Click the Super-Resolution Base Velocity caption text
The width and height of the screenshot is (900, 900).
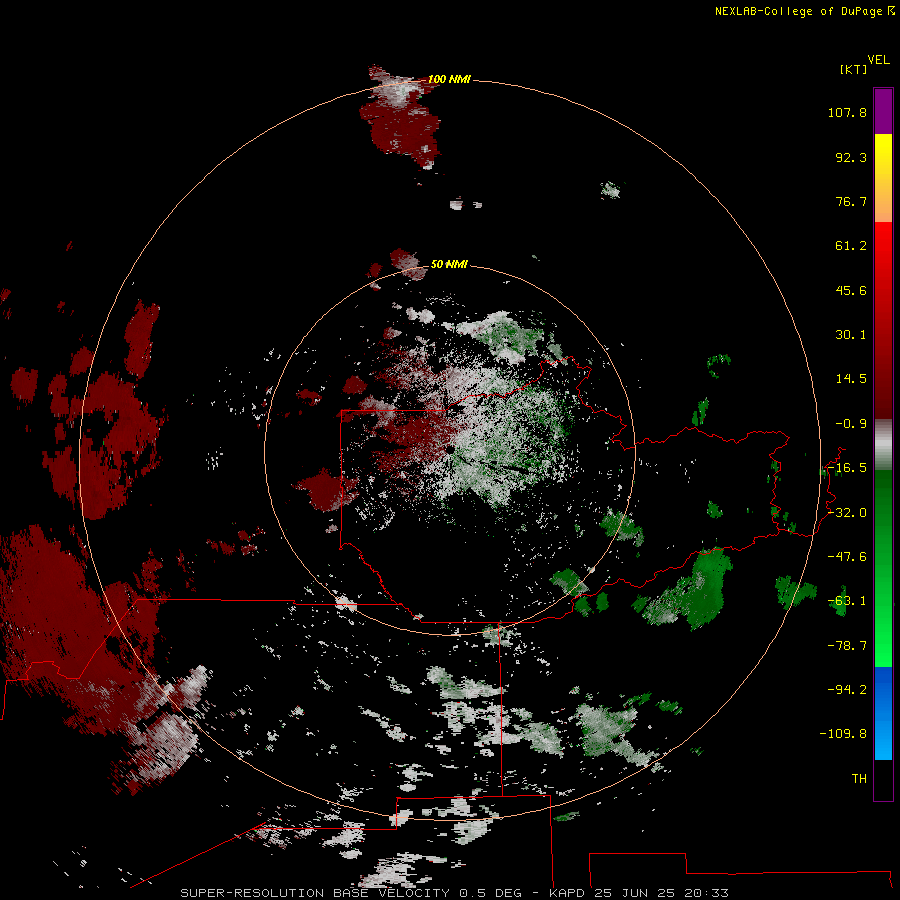point(454,893)
